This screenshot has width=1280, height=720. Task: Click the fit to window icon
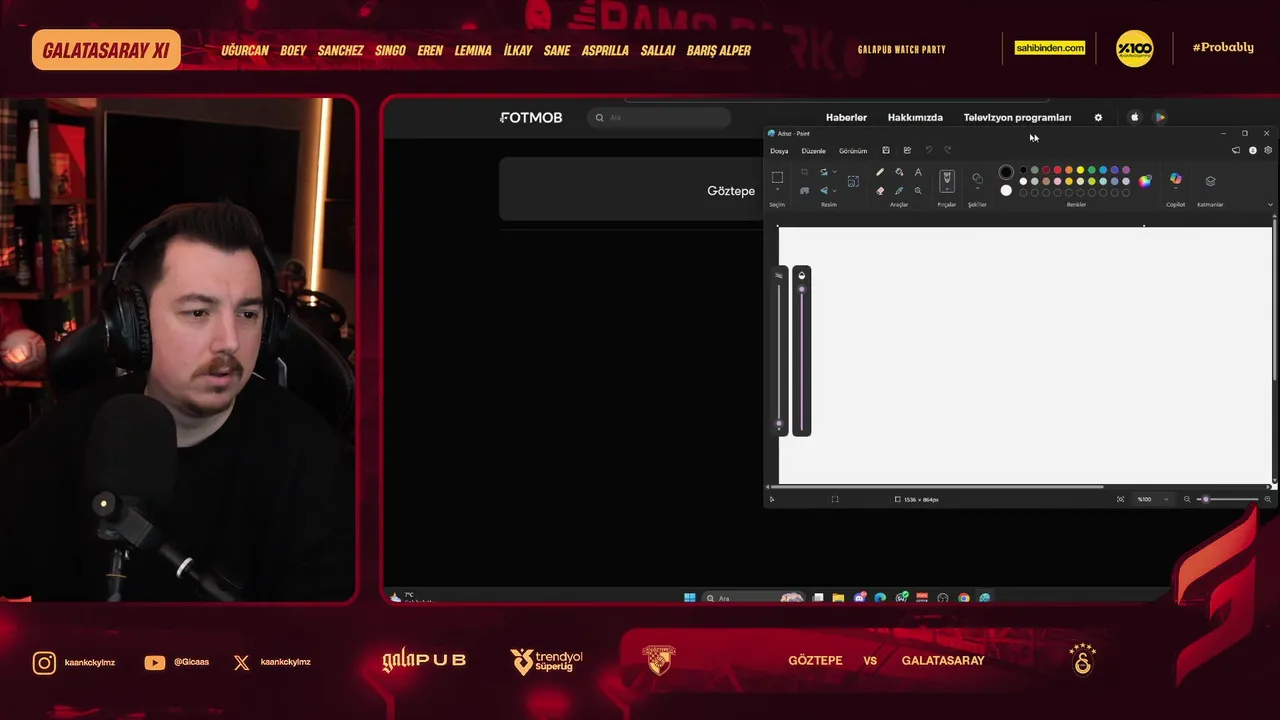tap(1120, 499)
